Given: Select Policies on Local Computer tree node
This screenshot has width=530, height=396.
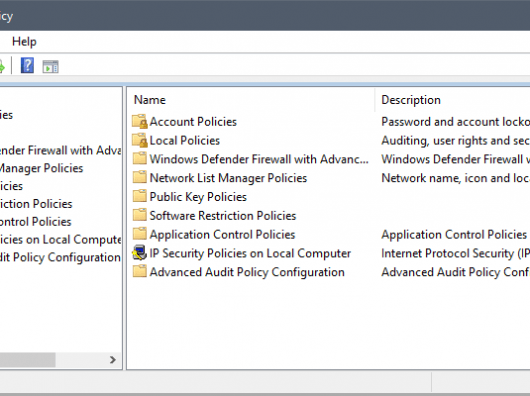Looking at the screenshot, I should point(60,240).
